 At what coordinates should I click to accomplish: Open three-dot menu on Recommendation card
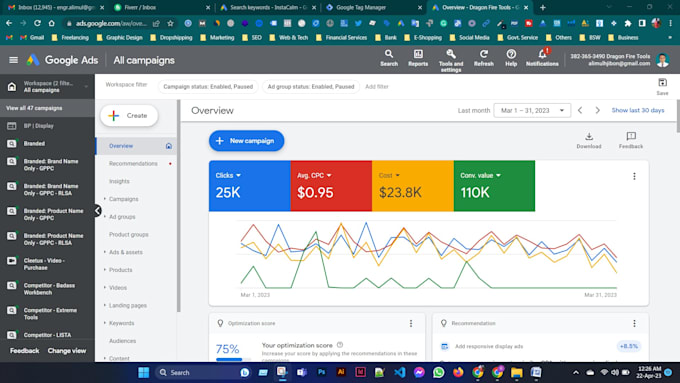click(x=634, y=323)
